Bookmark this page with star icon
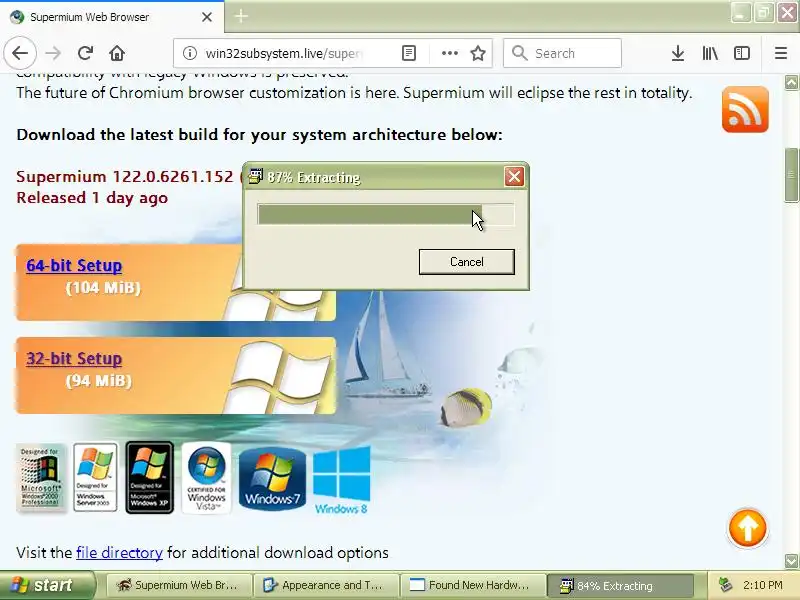 pyautogui.click(x=478, y=53)
